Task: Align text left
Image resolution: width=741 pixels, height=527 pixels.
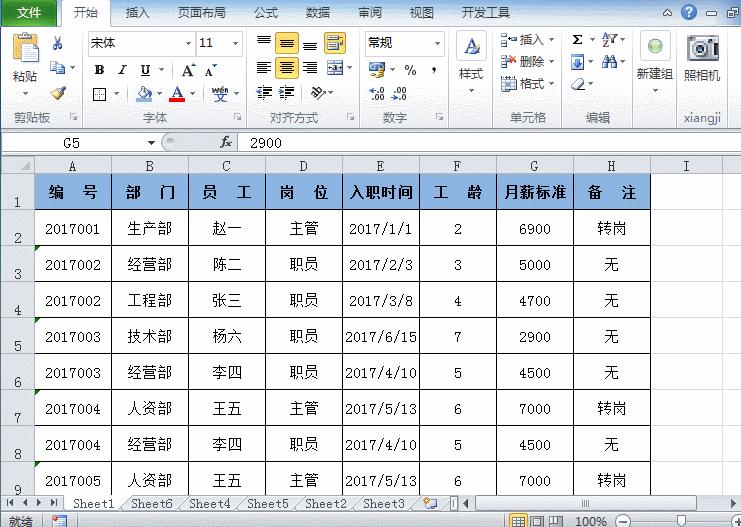Action: click(264, 68)
